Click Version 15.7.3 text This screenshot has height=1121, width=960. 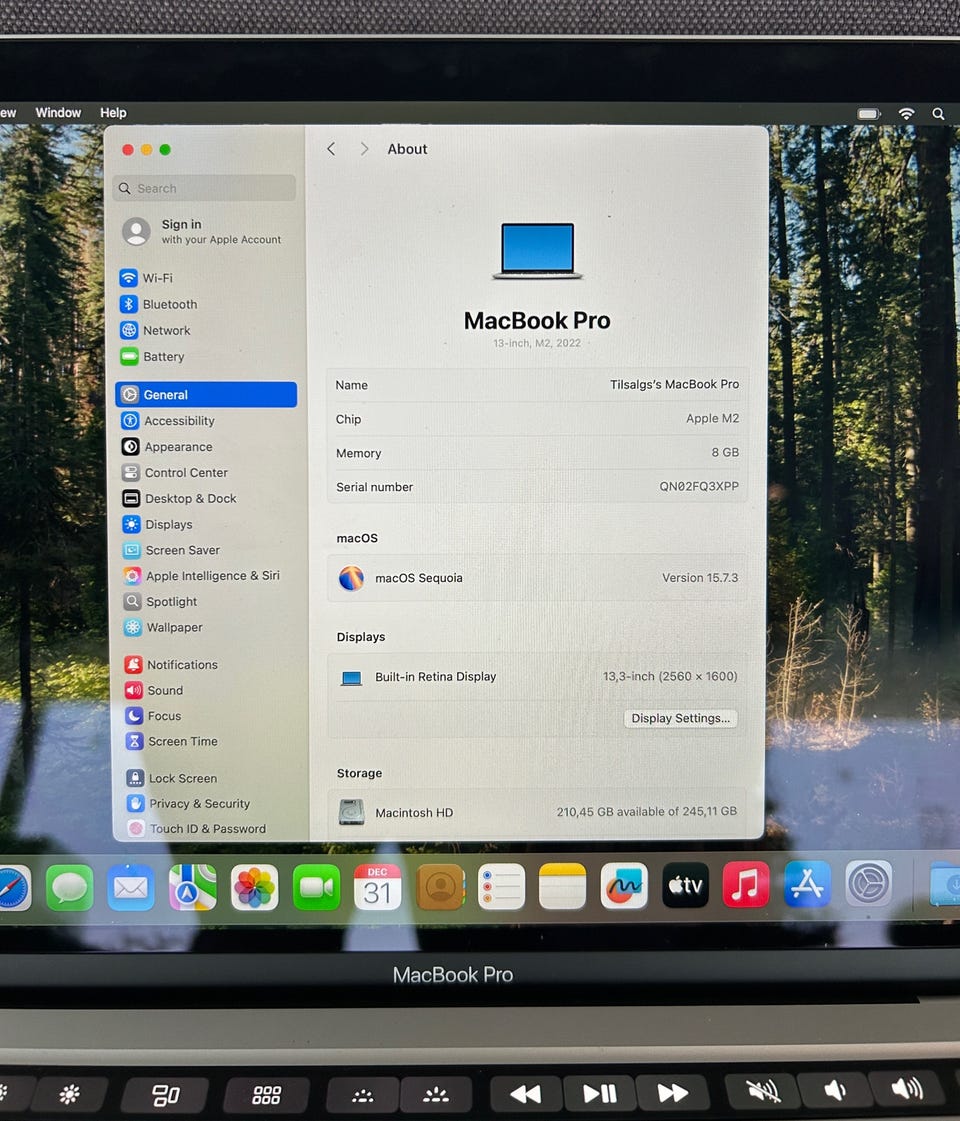click(700, 578)
